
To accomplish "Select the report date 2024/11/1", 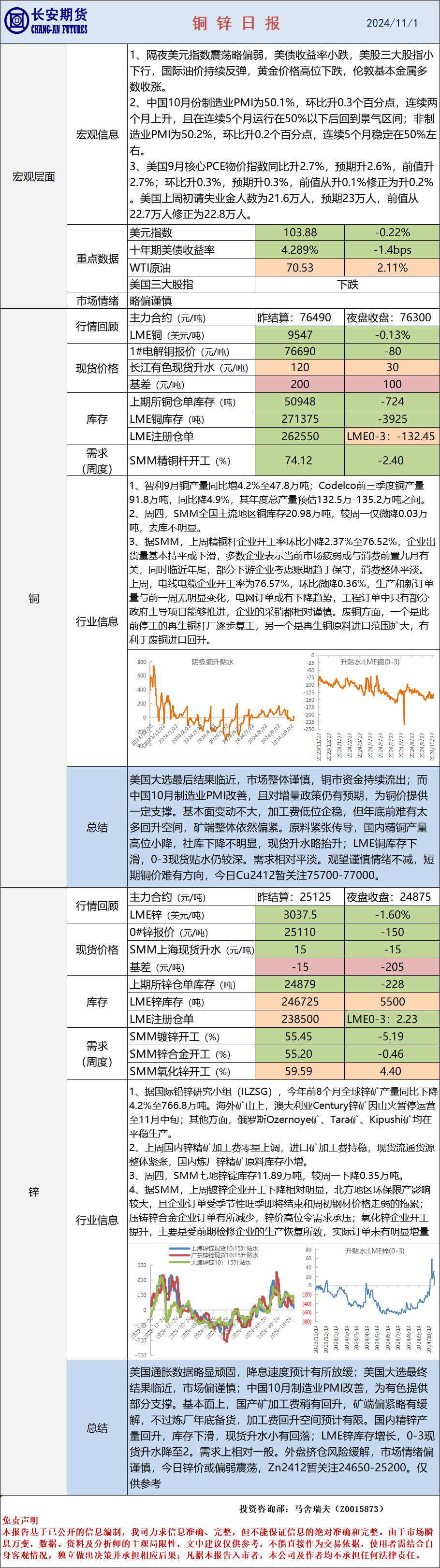I will click(x=392, y=23).
